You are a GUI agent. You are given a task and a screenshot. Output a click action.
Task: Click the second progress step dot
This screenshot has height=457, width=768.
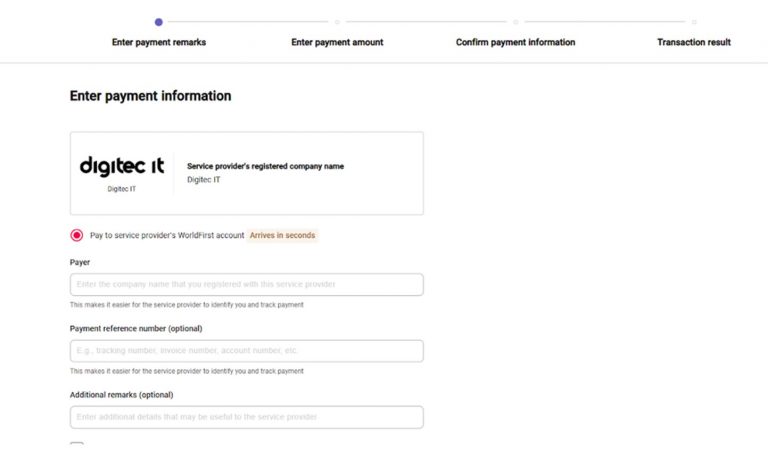[337, 22]
